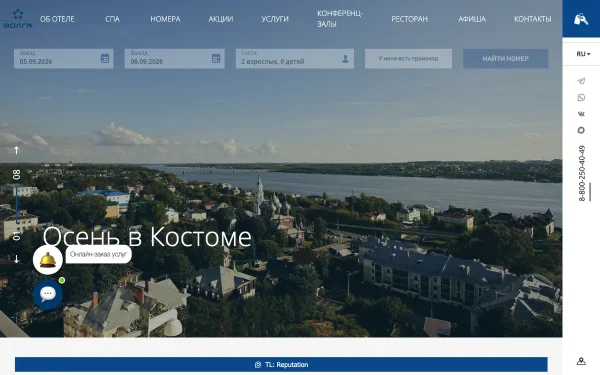Select the check-out date field 06.09.2026
Image resolution: width=600 pixels, height=375 pixels.
pos(174,59)
